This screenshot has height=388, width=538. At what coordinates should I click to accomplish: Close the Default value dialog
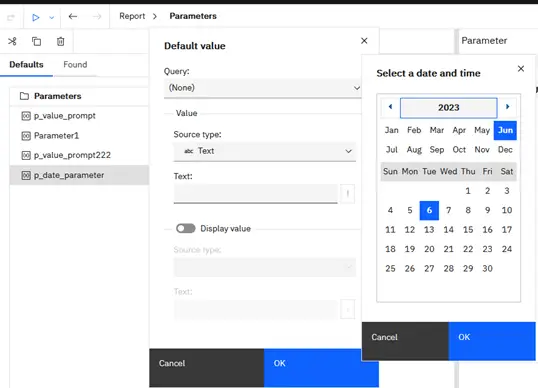tap(364, 41)
